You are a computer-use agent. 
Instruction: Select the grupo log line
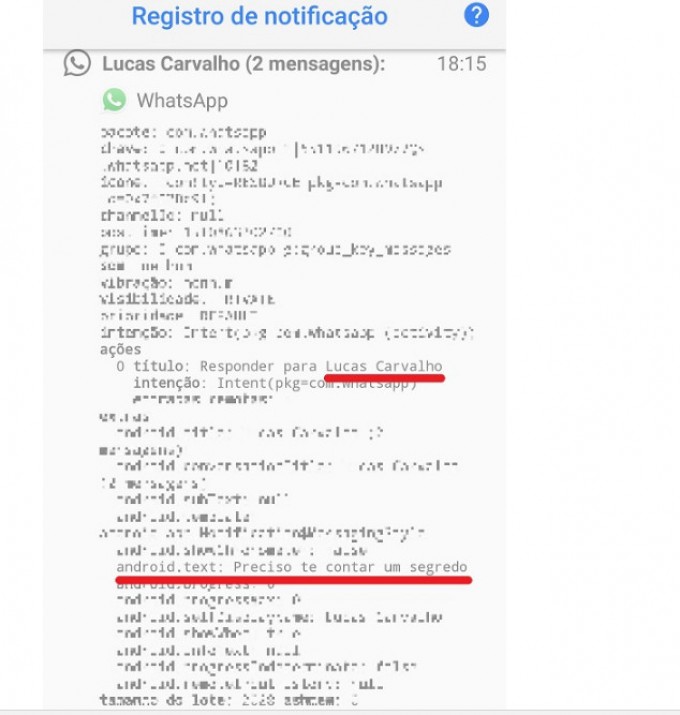275,249
